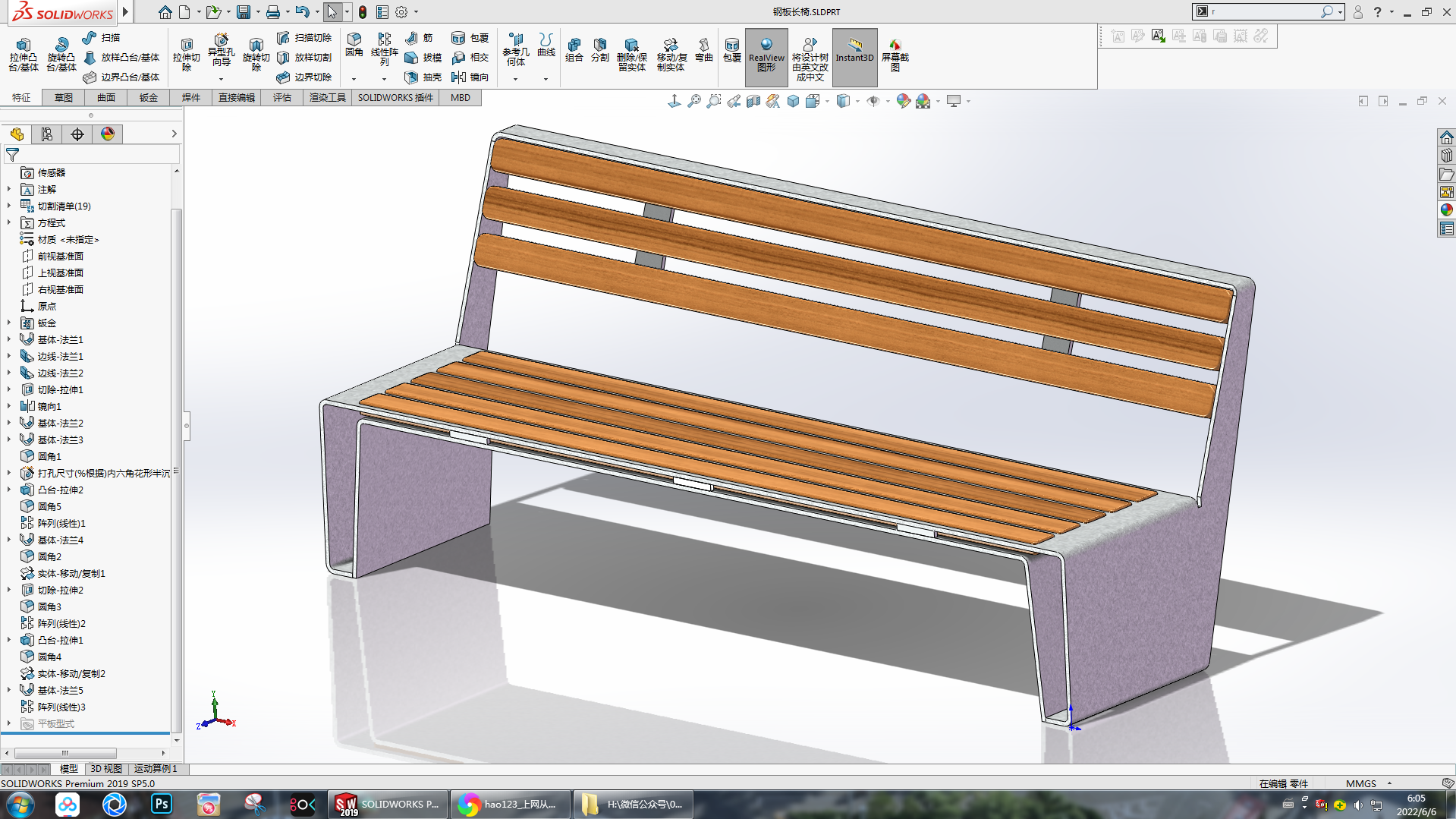Image resolution: width=1456 pixels, height=819 pixels.
Task: Select the 拉伸切除 extruded cut tool
Action: pos(186,55)
